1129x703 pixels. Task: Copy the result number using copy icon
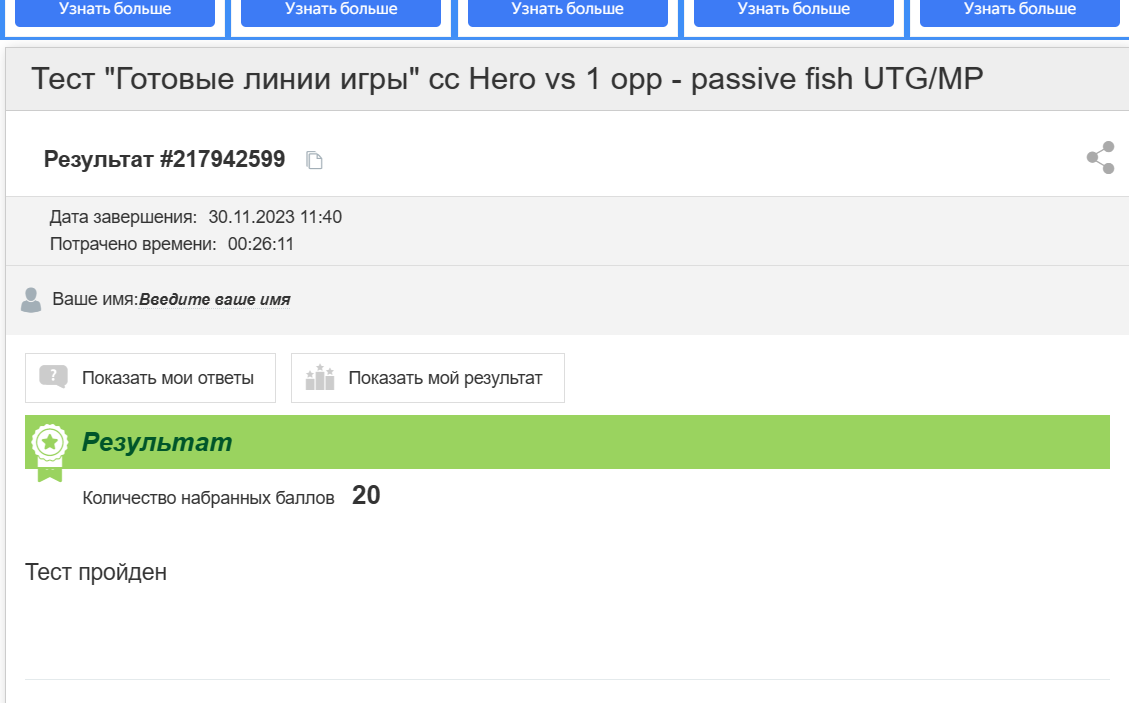pyautogui.click(x=314, y=160)
